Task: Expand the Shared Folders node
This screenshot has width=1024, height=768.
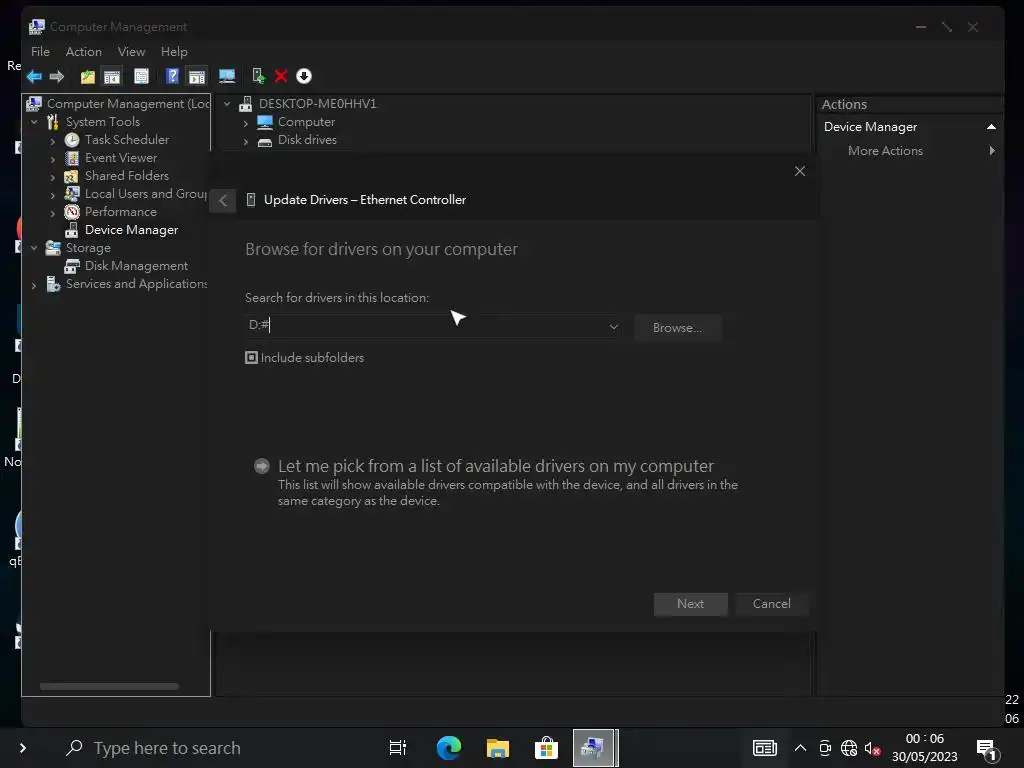Action: click(x=53, y=176)
